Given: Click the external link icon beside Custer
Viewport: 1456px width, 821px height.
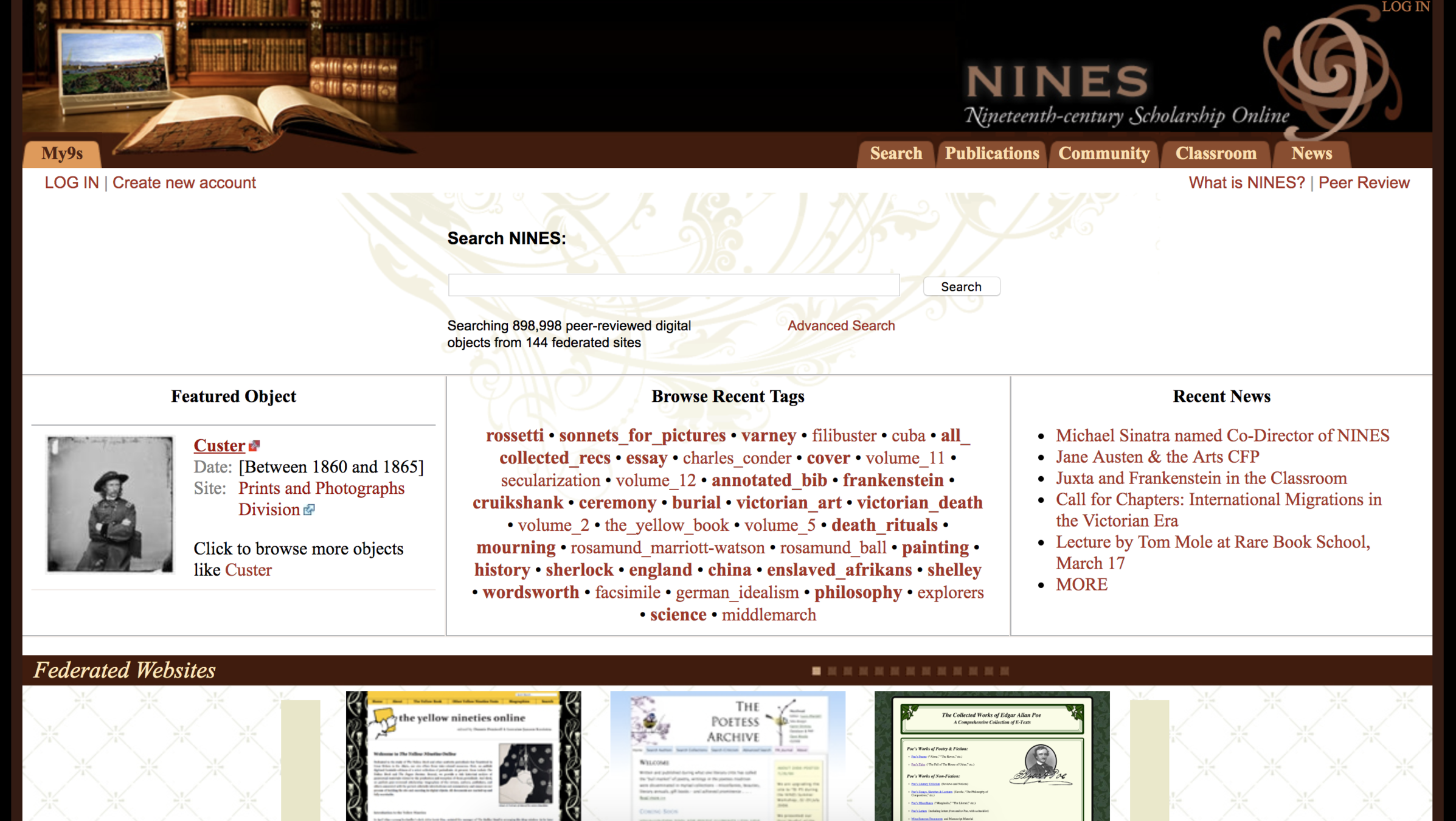Looking at the screenshot, I should [254, 446].
